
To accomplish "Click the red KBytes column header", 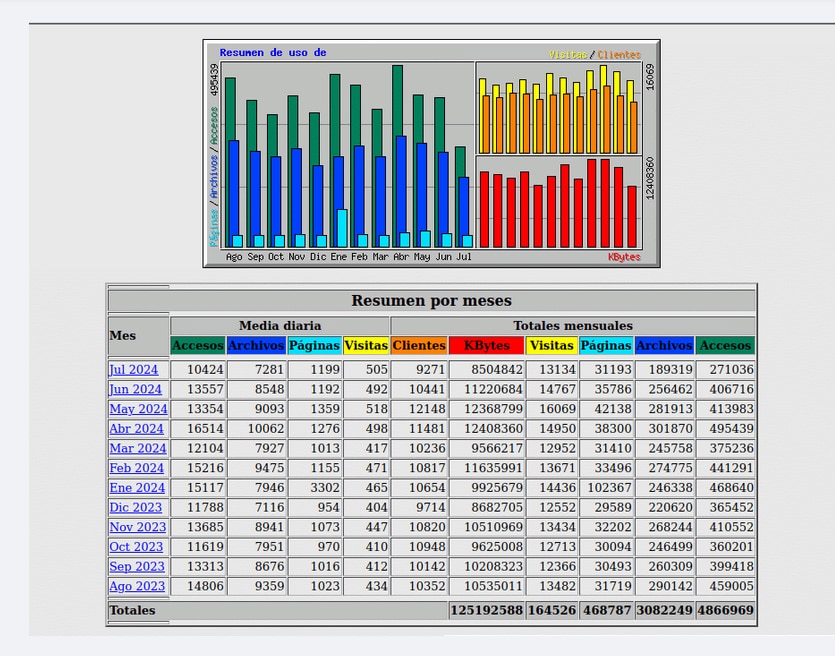I will [x=487, y=346].
